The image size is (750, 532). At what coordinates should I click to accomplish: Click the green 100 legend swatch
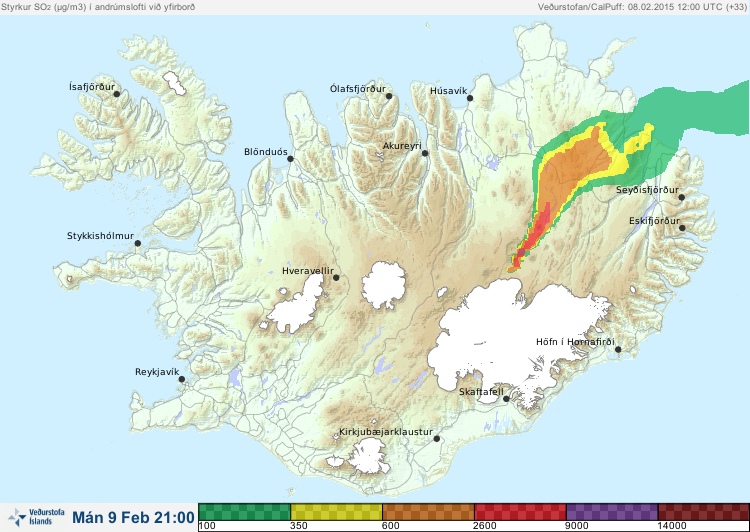pos(244,512)
